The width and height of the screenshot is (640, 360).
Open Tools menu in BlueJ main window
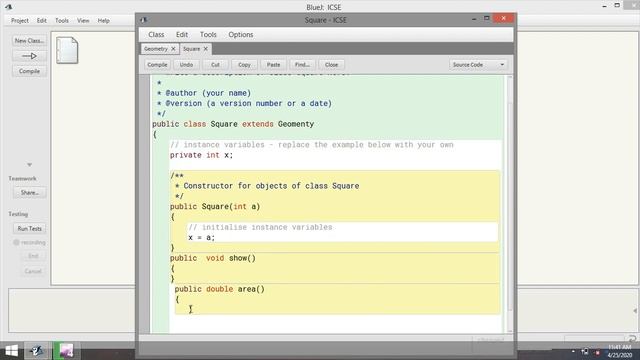pyautogui.click(x=62, y=20)
